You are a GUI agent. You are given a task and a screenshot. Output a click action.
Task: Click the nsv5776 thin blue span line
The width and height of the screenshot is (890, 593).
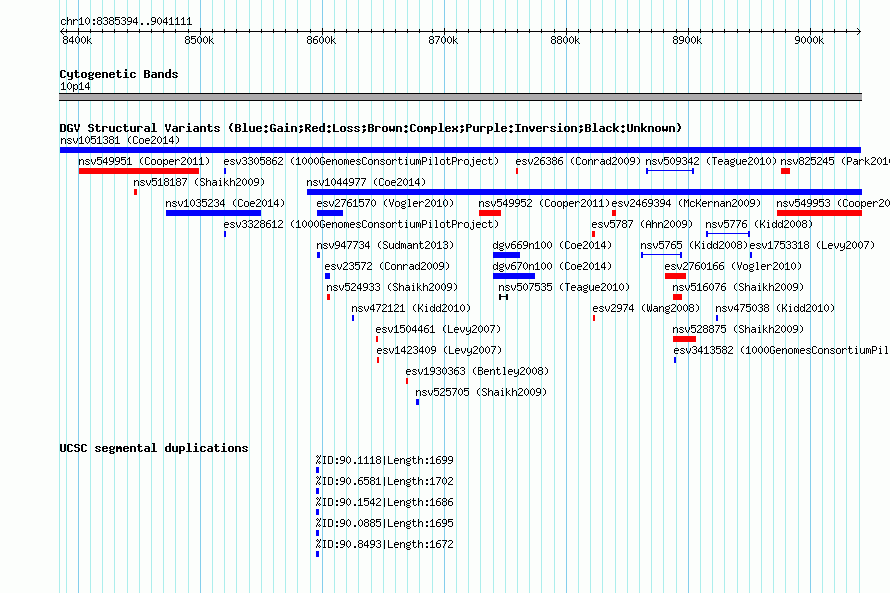[x=728, y=234]
